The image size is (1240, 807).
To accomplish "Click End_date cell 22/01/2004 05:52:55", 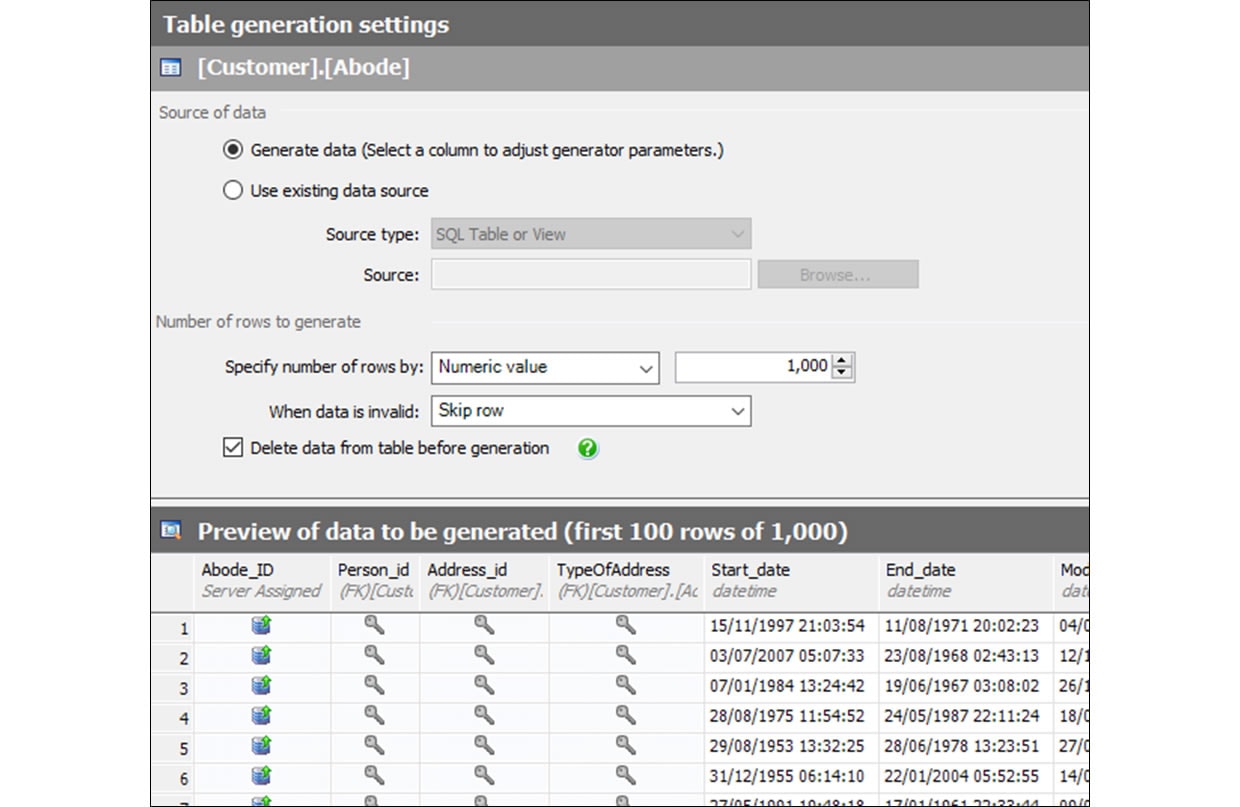I will click(x=966, y=776).
